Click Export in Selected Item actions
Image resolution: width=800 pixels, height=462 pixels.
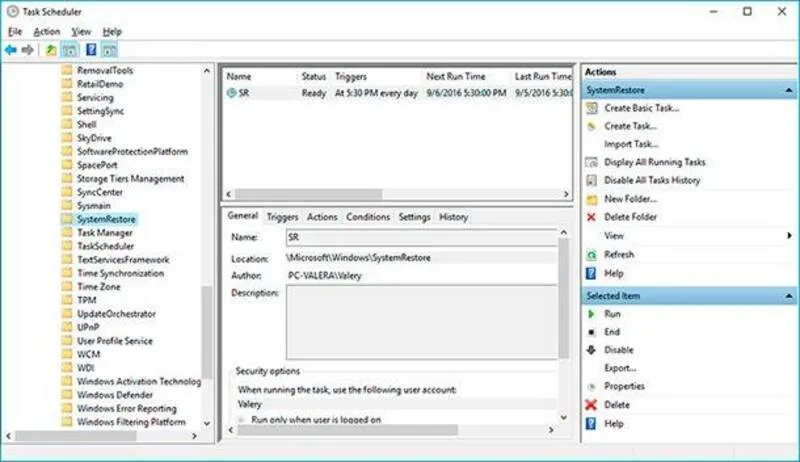621,368
